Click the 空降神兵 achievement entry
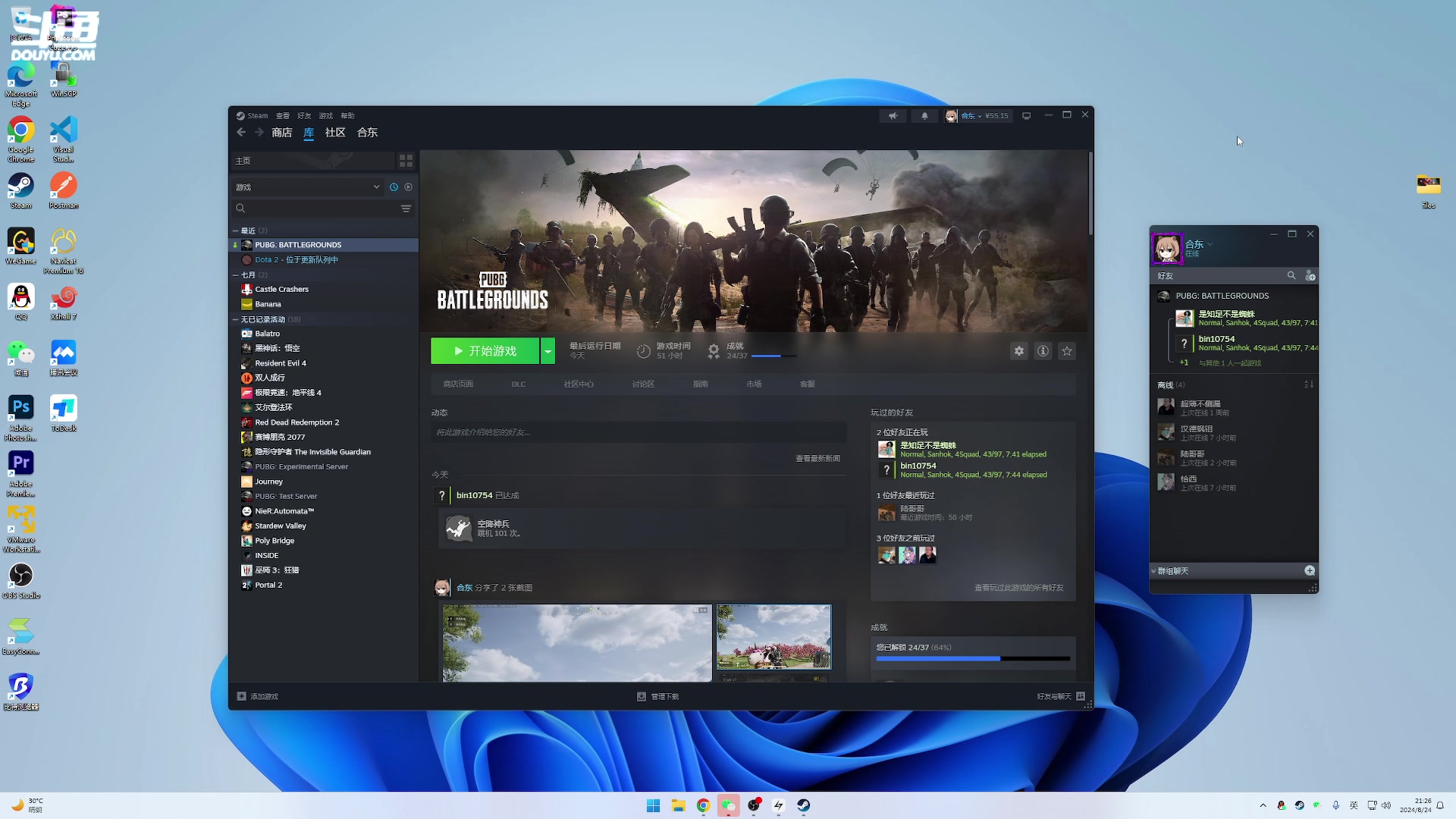This screenshot has width=1456, height=819. pyautogui.click(x=642, y=529)
